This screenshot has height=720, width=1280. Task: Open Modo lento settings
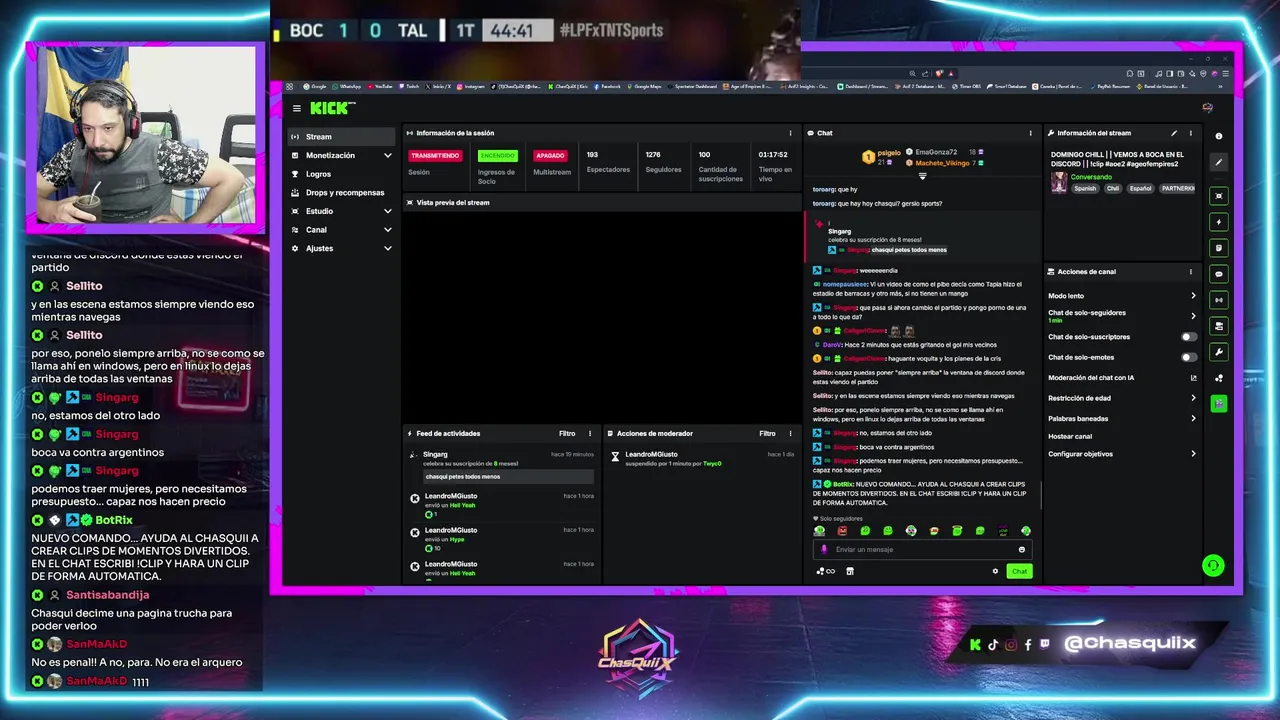coord(1121,296)
